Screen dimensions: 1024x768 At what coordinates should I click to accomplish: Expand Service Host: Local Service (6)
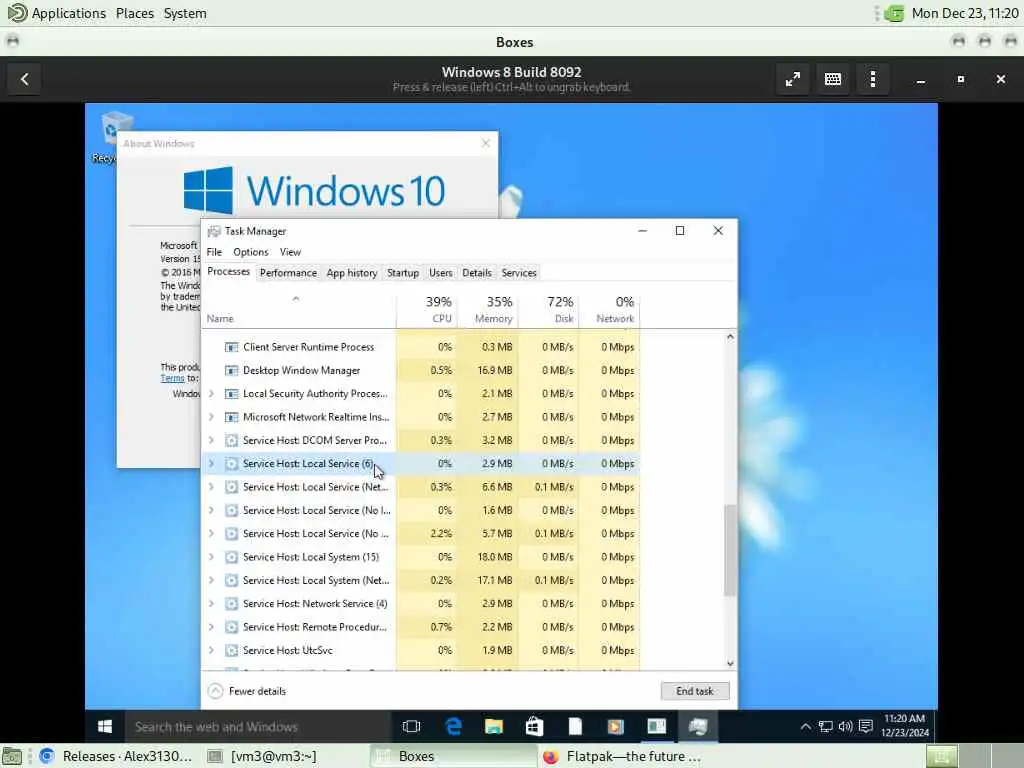tap(212, 464)
